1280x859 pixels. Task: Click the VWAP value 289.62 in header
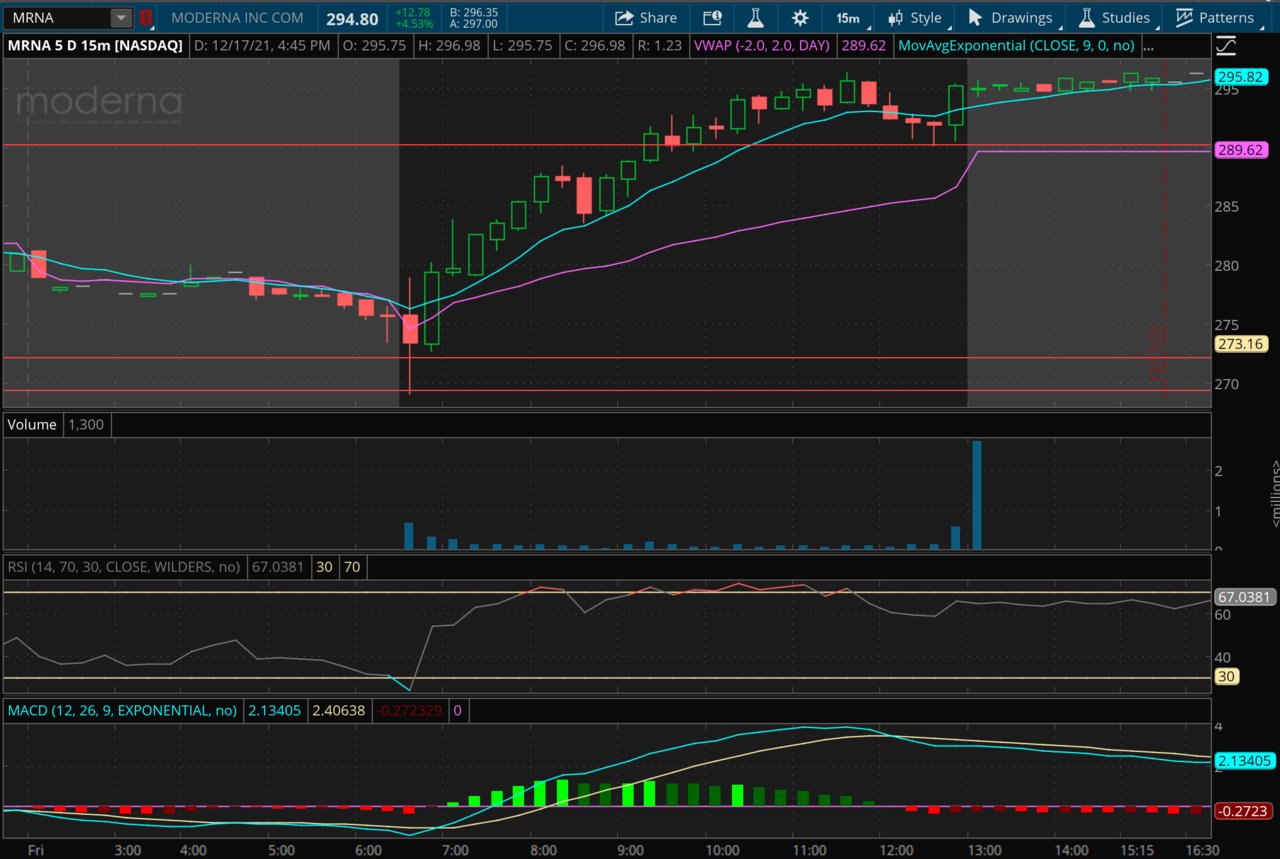[861, 46]
